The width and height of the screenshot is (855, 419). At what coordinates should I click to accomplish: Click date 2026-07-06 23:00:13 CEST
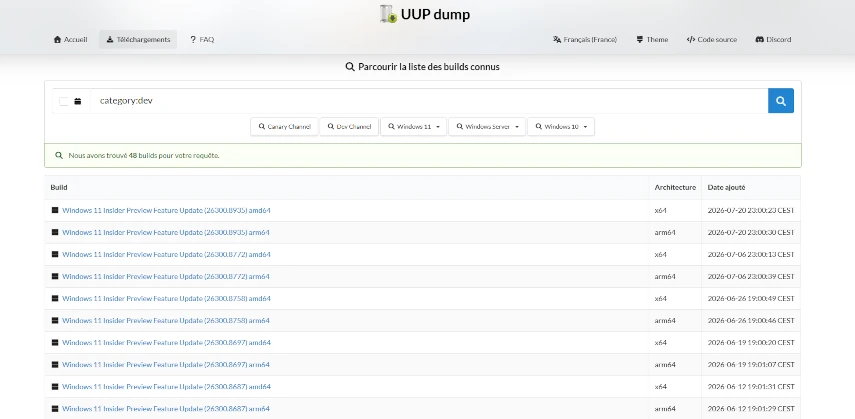(x=751, y=255)
